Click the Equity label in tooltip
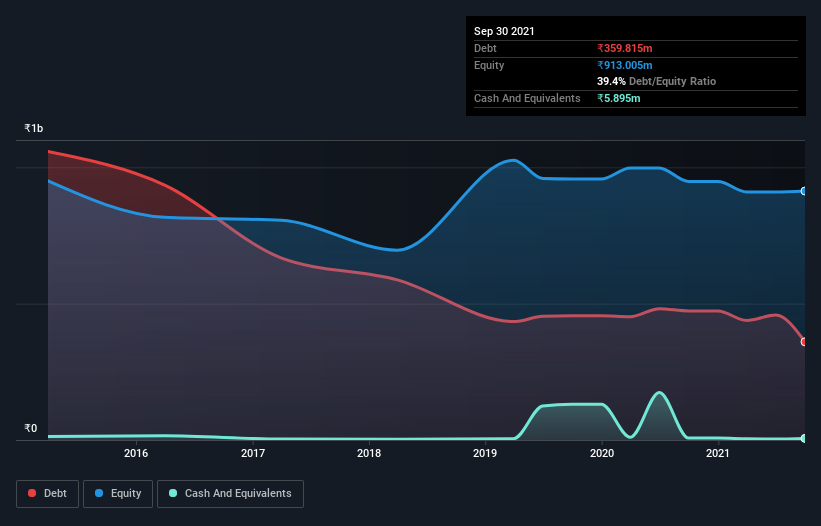 pyautogui.click(x=489, y=65)
